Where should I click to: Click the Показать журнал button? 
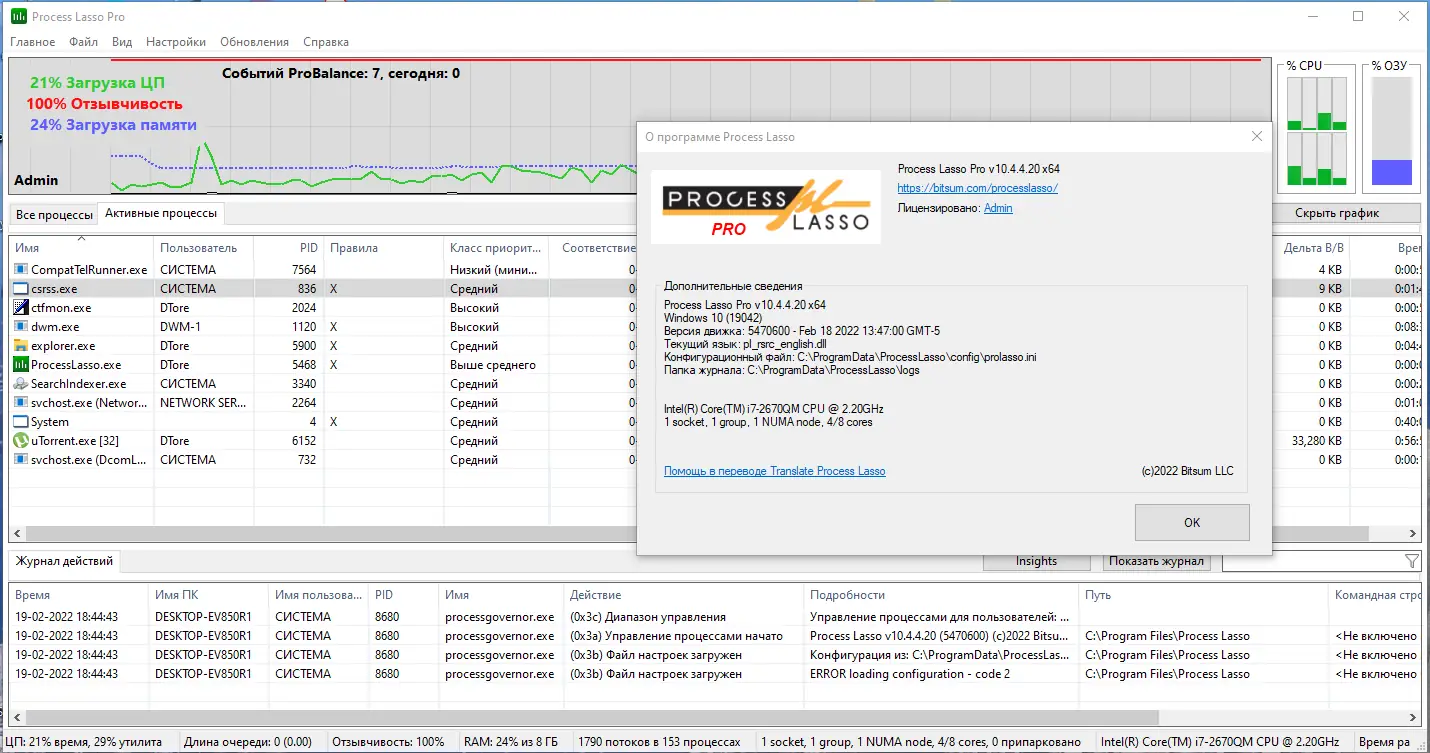tap(1157, 561)
